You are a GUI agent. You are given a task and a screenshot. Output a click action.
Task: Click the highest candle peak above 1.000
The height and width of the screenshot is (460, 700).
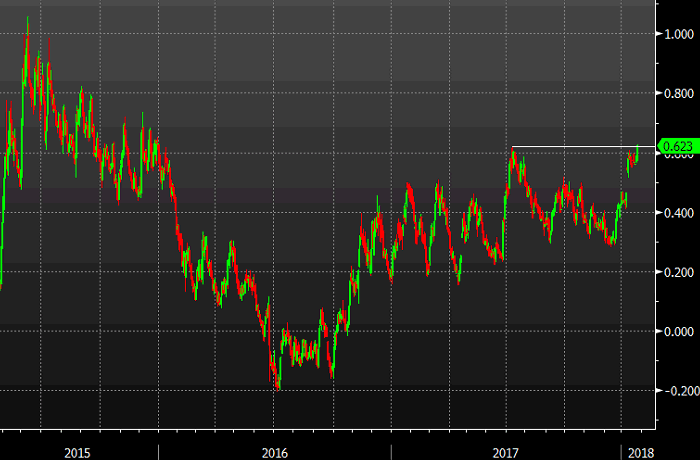click(x=27, y=22)
